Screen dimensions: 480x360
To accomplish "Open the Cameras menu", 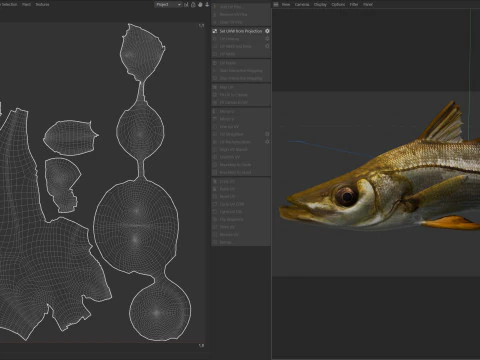I will [302, 4].
